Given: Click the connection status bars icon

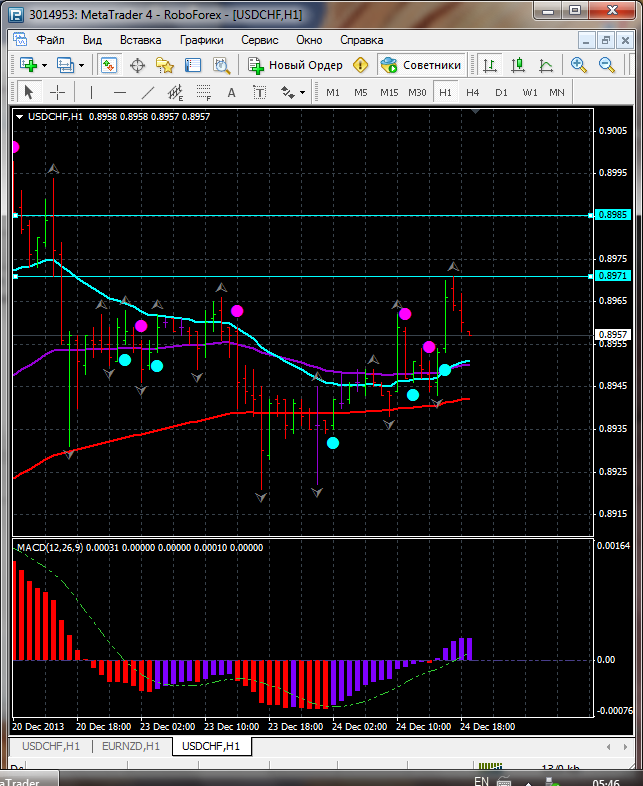Looking at the screenshot, I should pos(490,766).
